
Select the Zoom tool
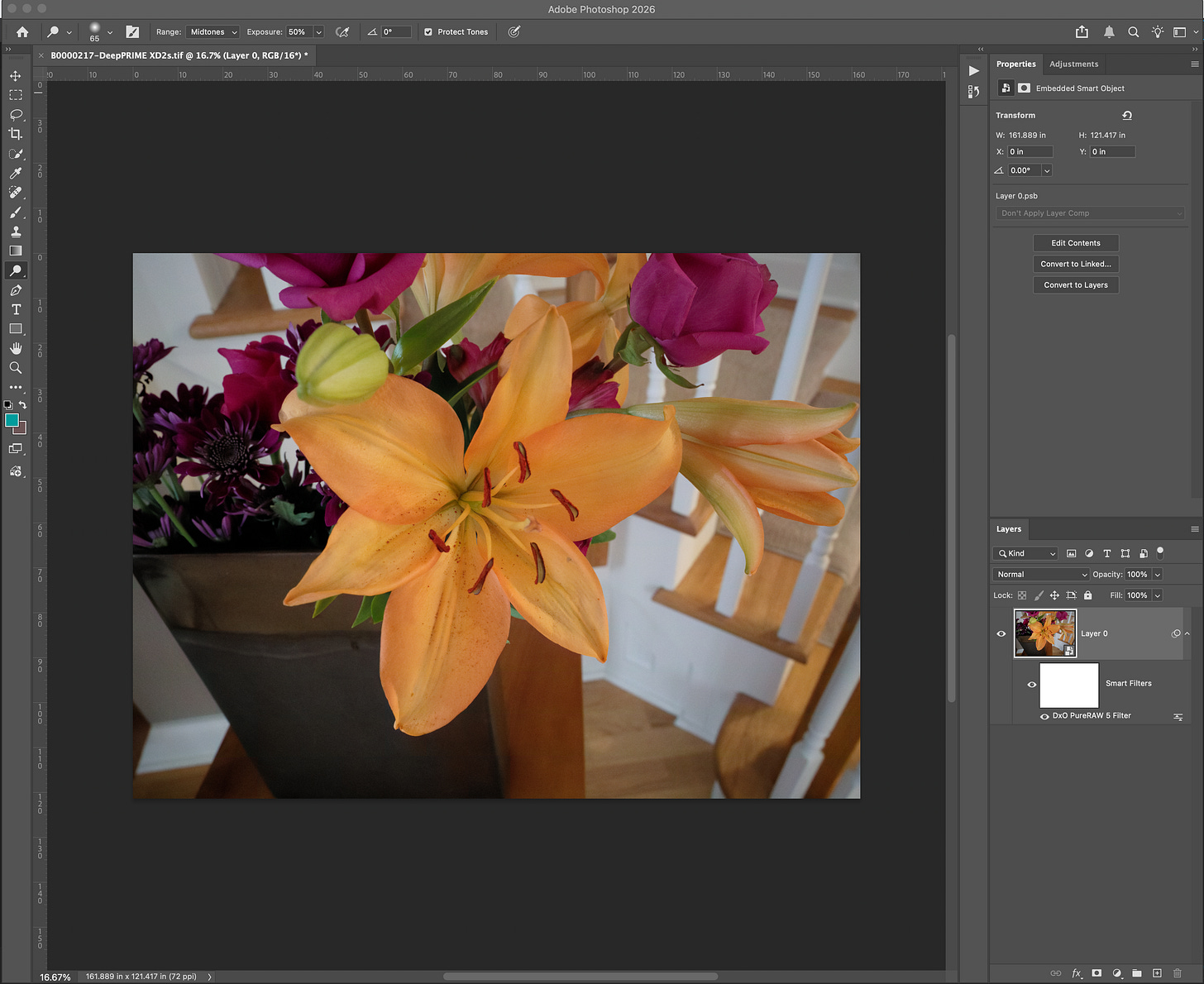(x=16, y=368)
